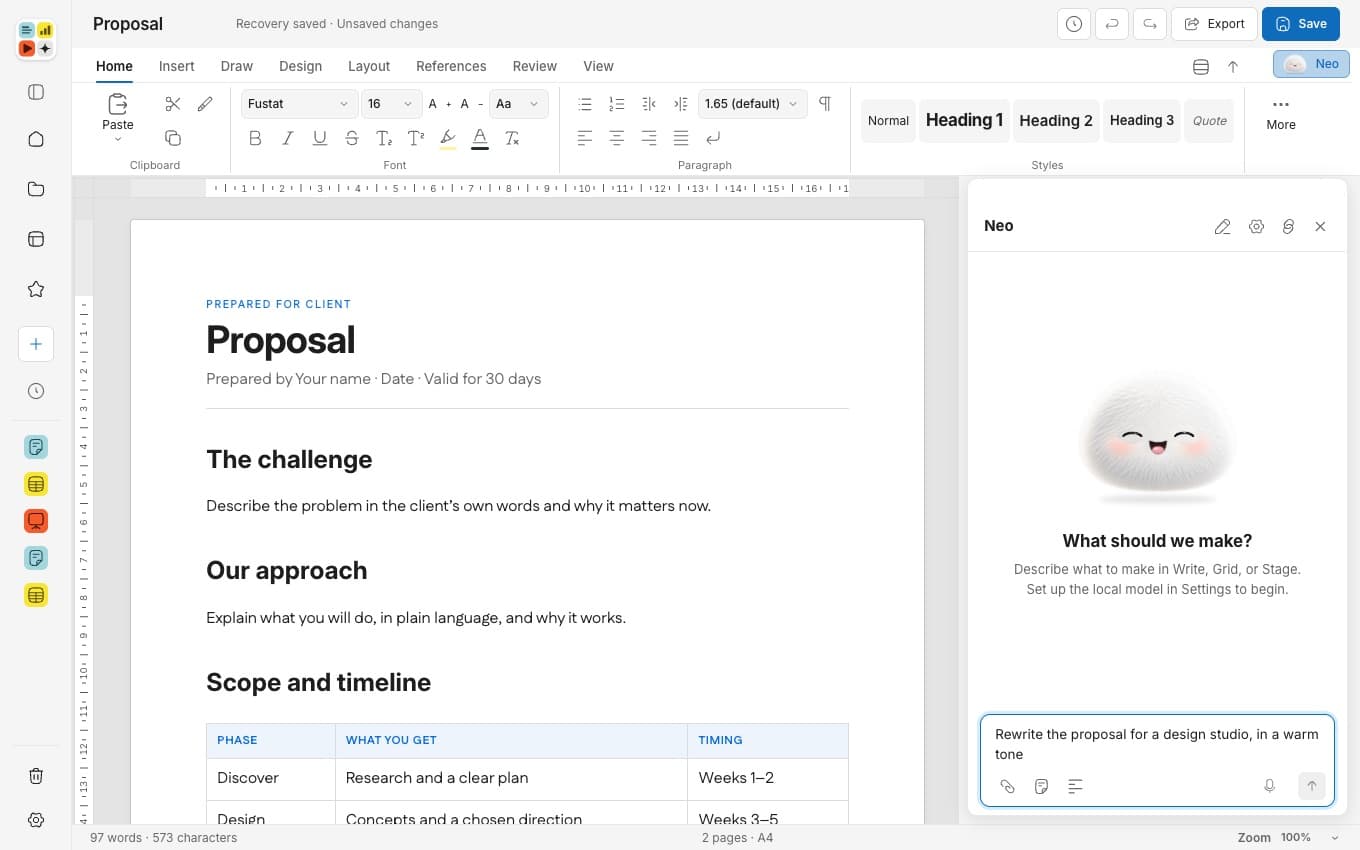Open the 1.65 line spacing dropdown
Screen dimensions: 1360x850
point(752,104)
